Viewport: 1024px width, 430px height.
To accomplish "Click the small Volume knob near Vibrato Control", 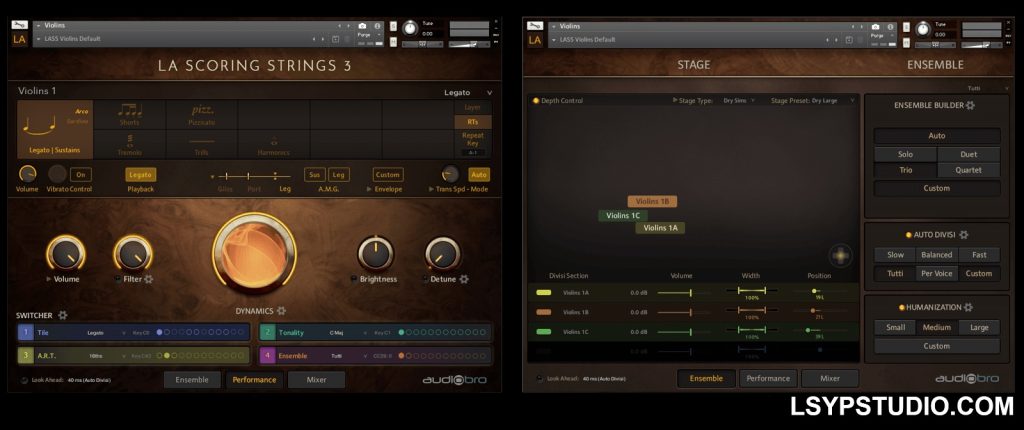I will pyautogui.click(x=27, y=174).
